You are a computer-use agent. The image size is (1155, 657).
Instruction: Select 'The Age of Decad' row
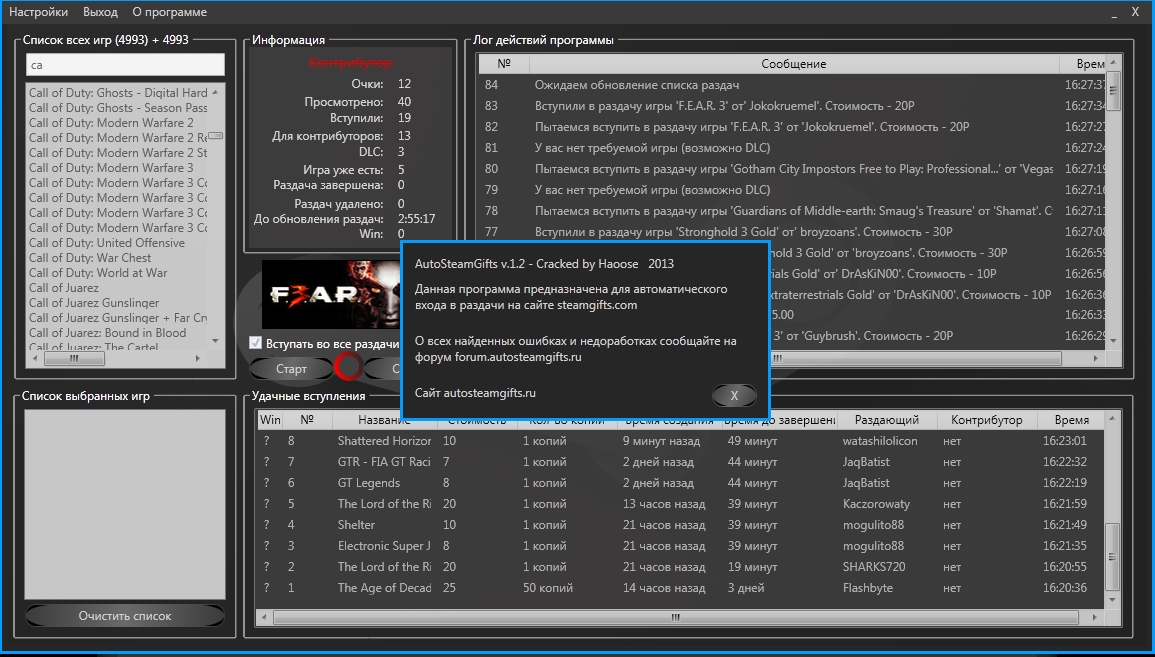pos(681,588)
